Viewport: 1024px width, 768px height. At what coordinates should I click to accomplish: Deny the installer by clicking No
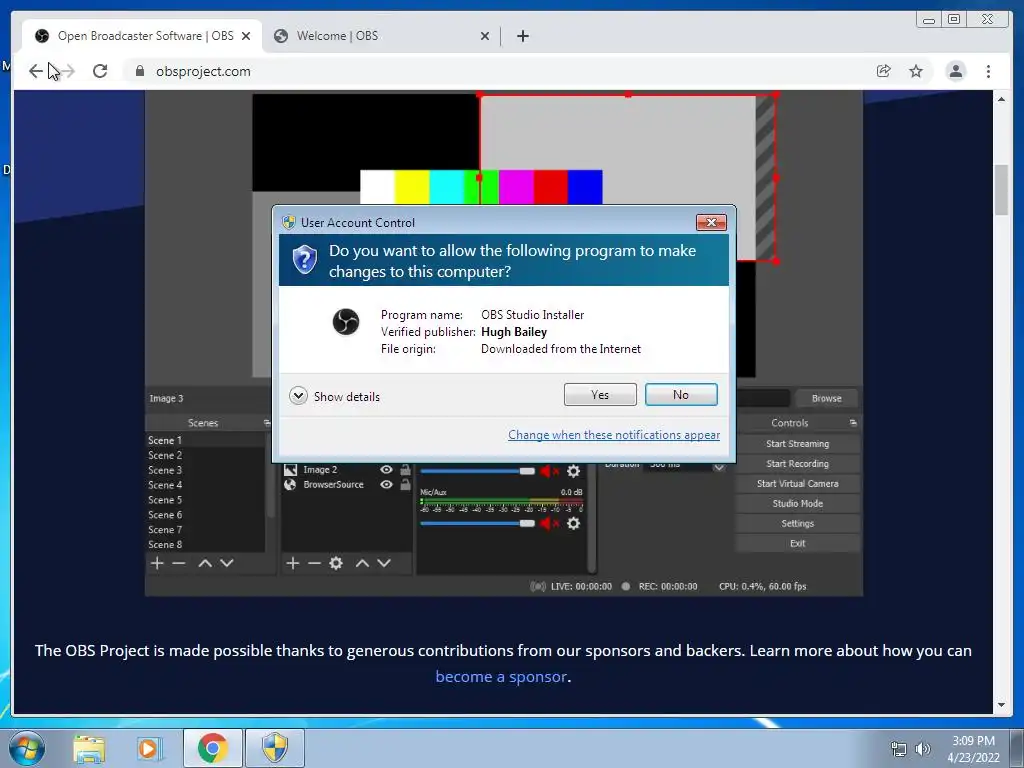[x=681, y=394]
